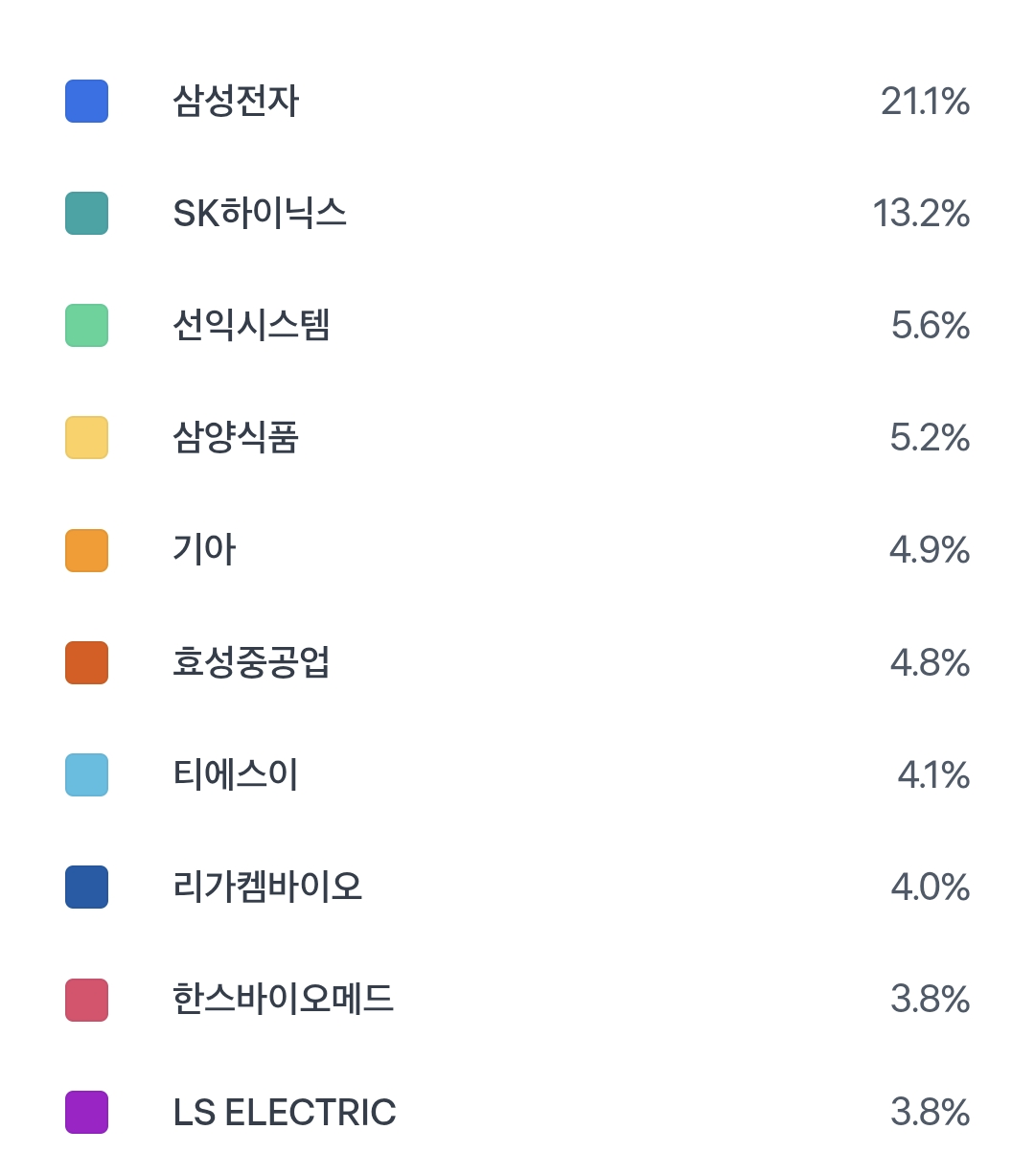Image resolution: width=1035 pixels, height=1176 pixels.
Task: Click the LS ELECTRIC label
Action: [x=285, y=1113]
